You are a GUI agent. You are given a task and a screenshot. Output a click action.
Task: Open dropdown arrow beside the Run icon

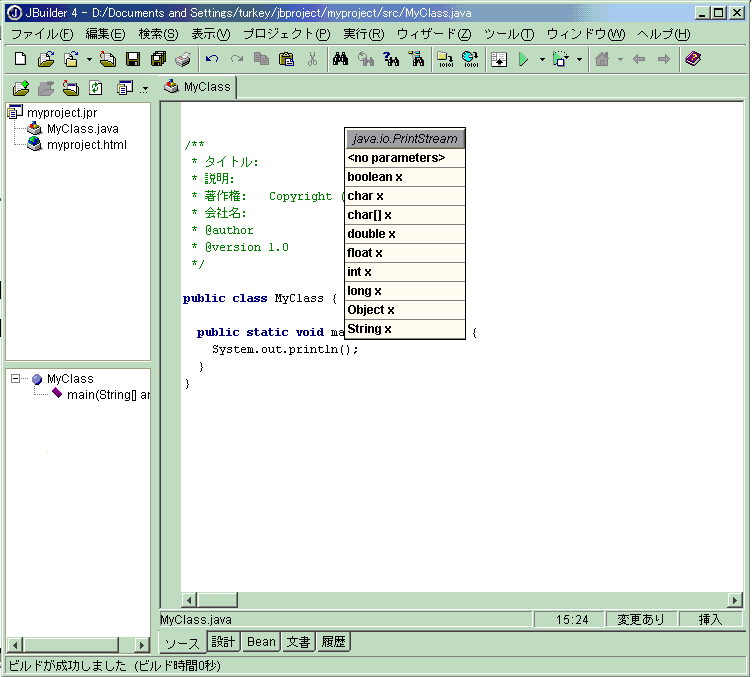542,60
